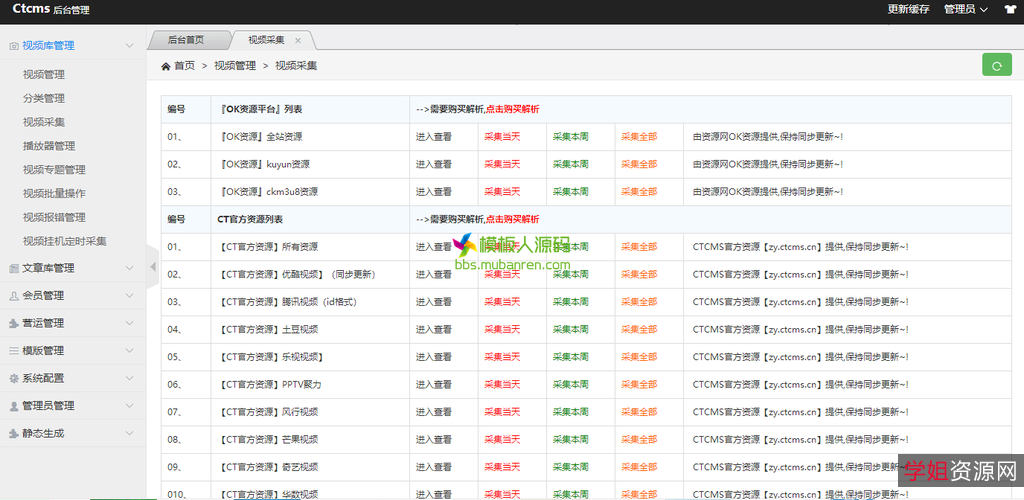Image resolution: width=1024 pixels, height=500 pixels.
Task: Click the puzzle icon beside 静态生成
Action: coord(14,433)
